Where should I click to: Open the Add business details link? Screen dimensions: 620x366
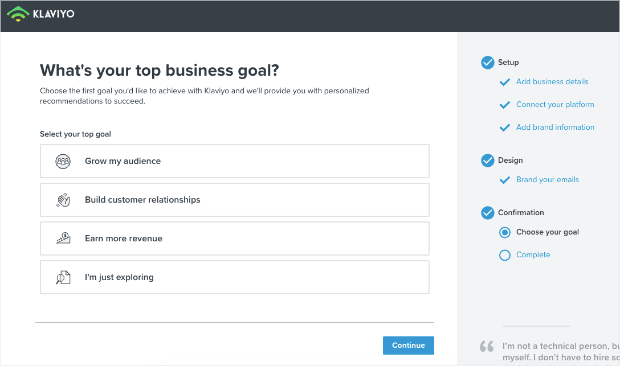[552, 81]
